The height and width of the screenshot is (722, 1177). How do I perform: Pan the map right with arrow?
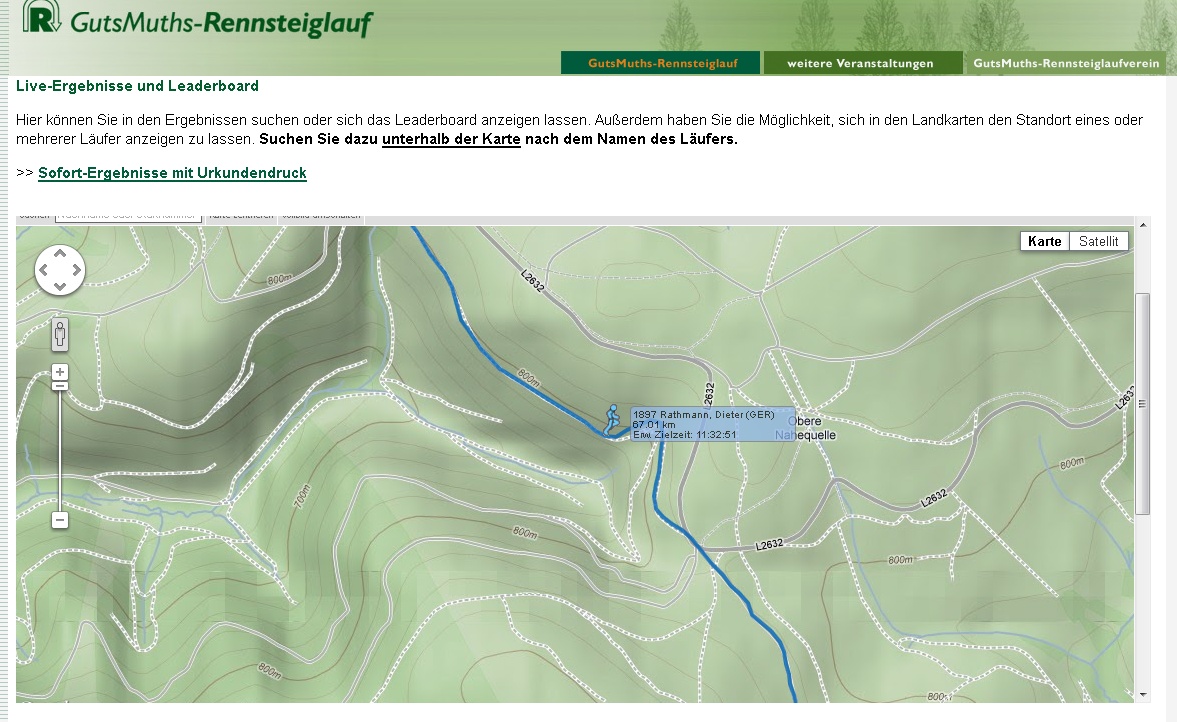click(77, 270)
